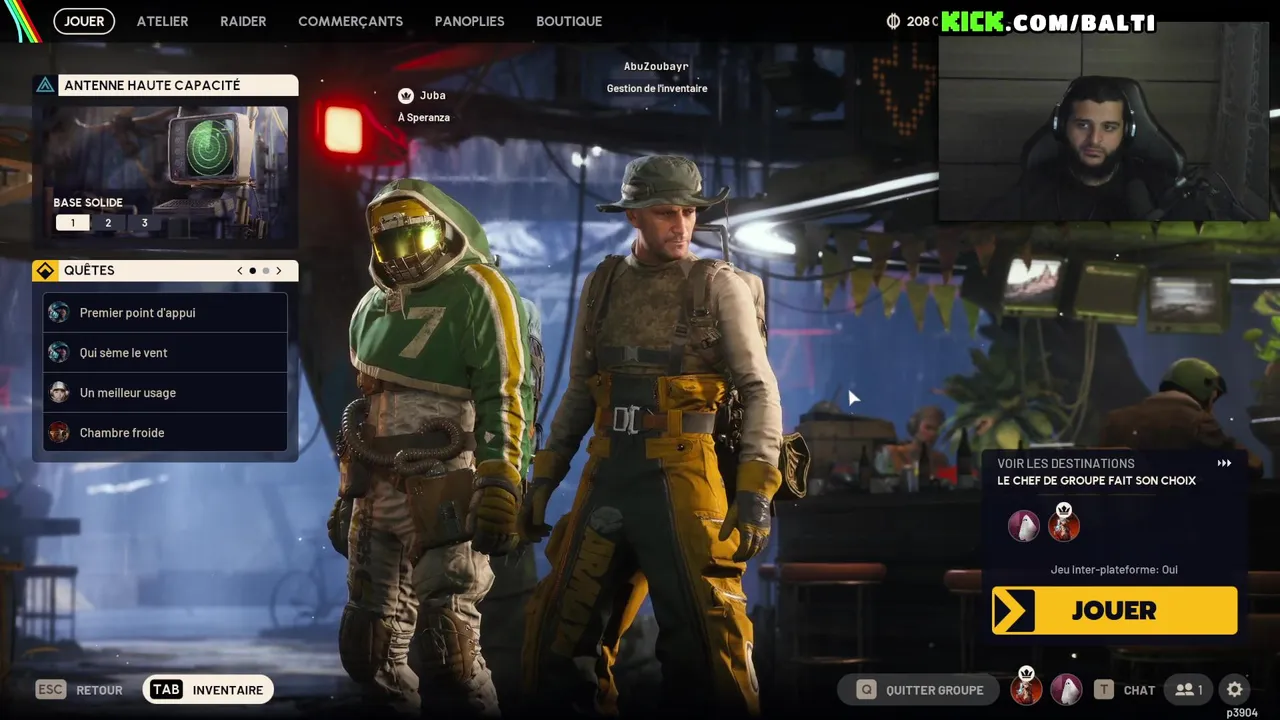Click Voir les destinations label
Screen dimensions: 1280x720
(x=1066, y=464)
